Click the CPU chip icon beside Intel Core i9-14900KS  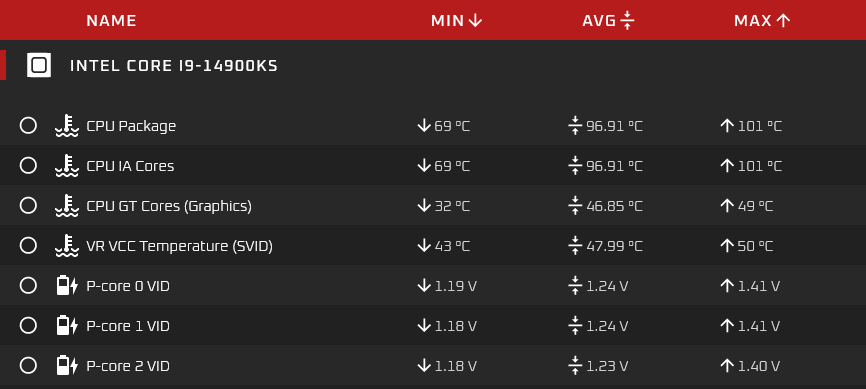[x=39, y=65]
